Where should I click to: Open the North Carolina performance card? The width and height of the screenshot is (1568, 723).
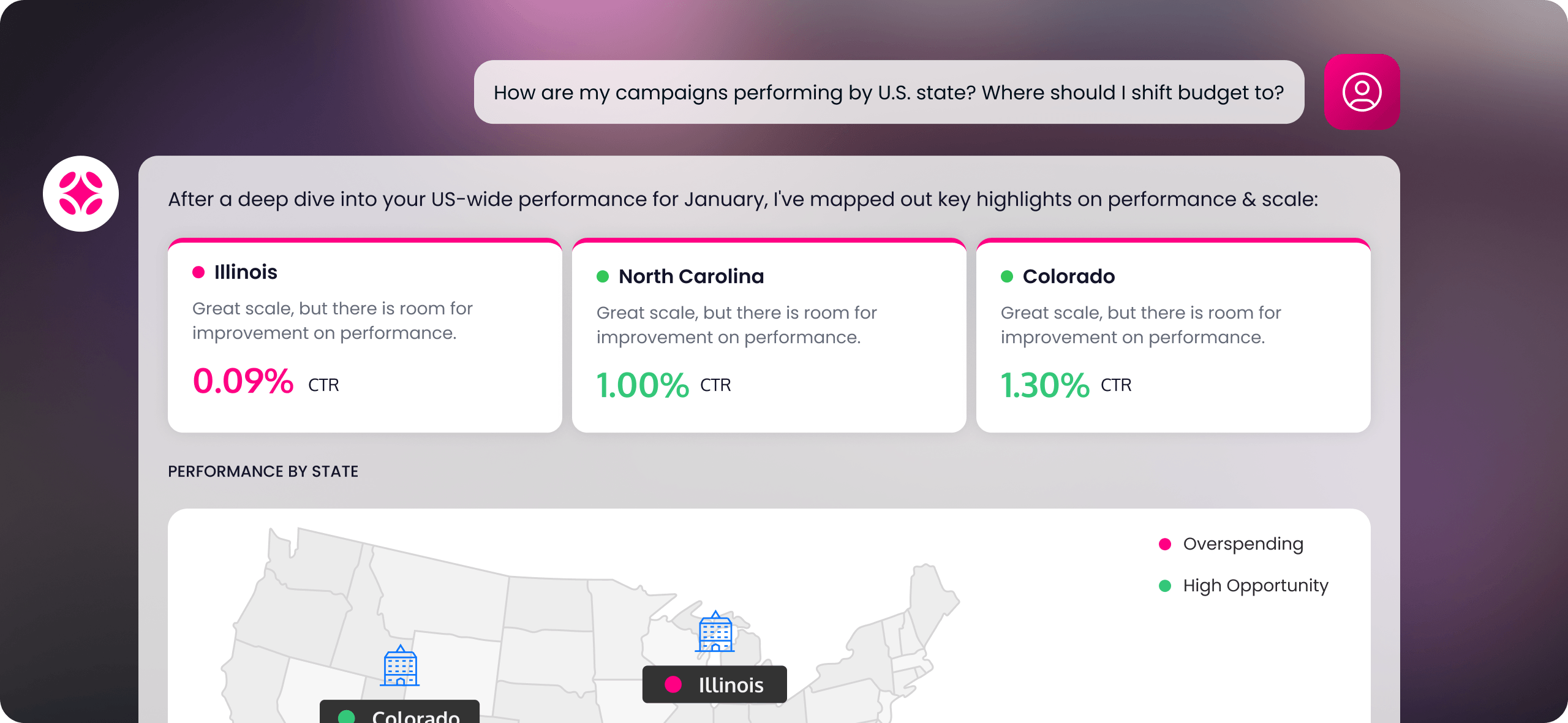(769, 336)
